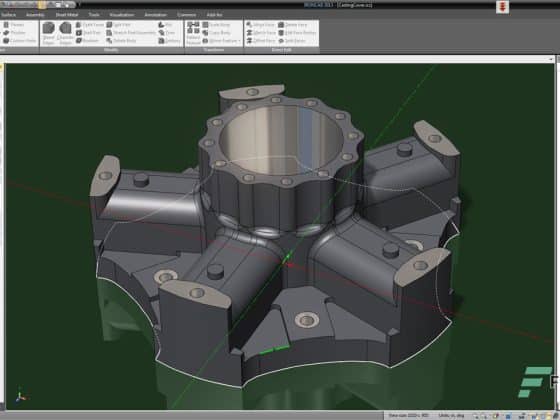Expand the Mirror Feature dropdown arrow

pyautogui.click(x=239, y=41)
